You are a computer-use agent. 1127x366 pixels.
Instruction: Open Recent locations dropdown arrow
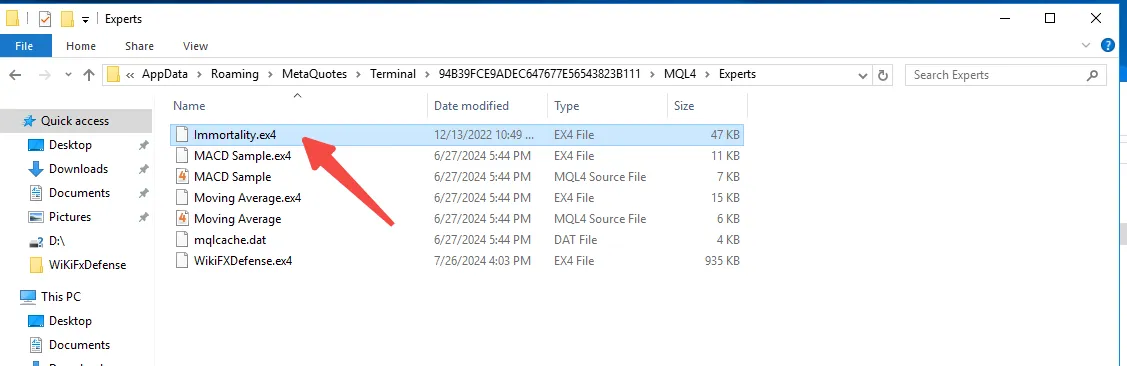point(68,75)
